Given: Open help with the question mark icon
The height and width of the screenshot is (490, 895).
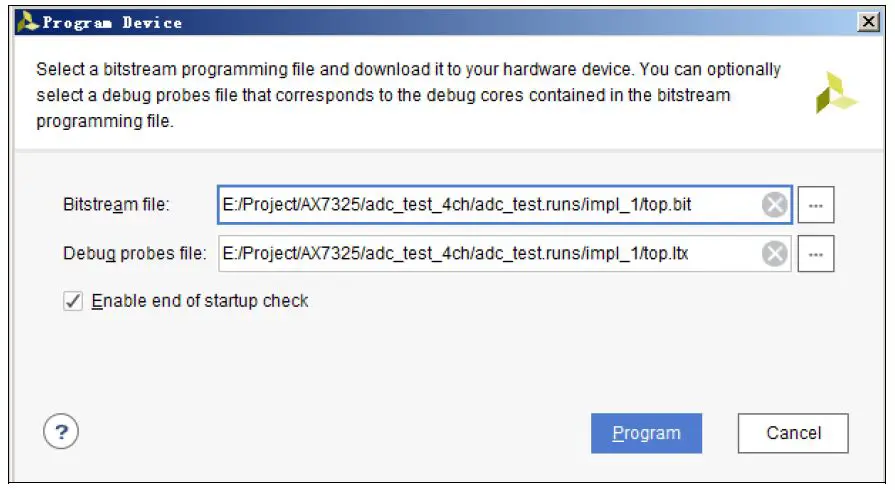Looking at the screenshot, I should coord(61,432).
